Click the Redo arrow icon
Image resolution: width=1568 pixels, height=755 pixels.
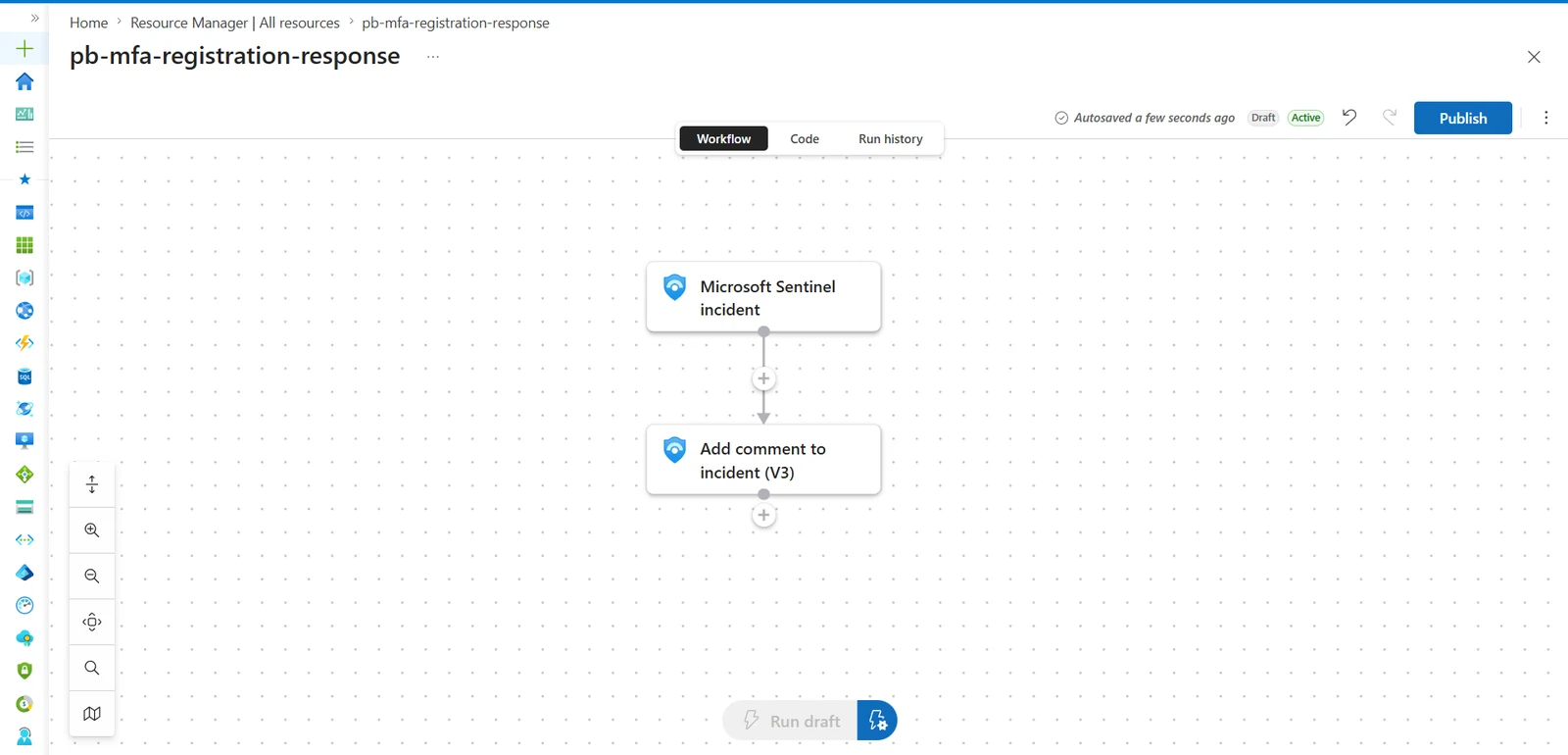point(1389,118)
